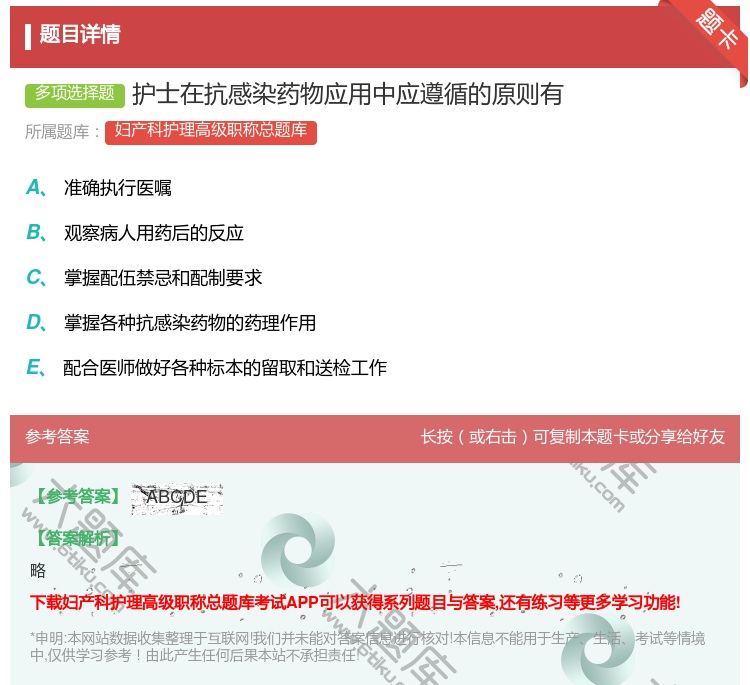Click the 题目详情 header title
Screen dimensions: 750x685
(80, 34)
